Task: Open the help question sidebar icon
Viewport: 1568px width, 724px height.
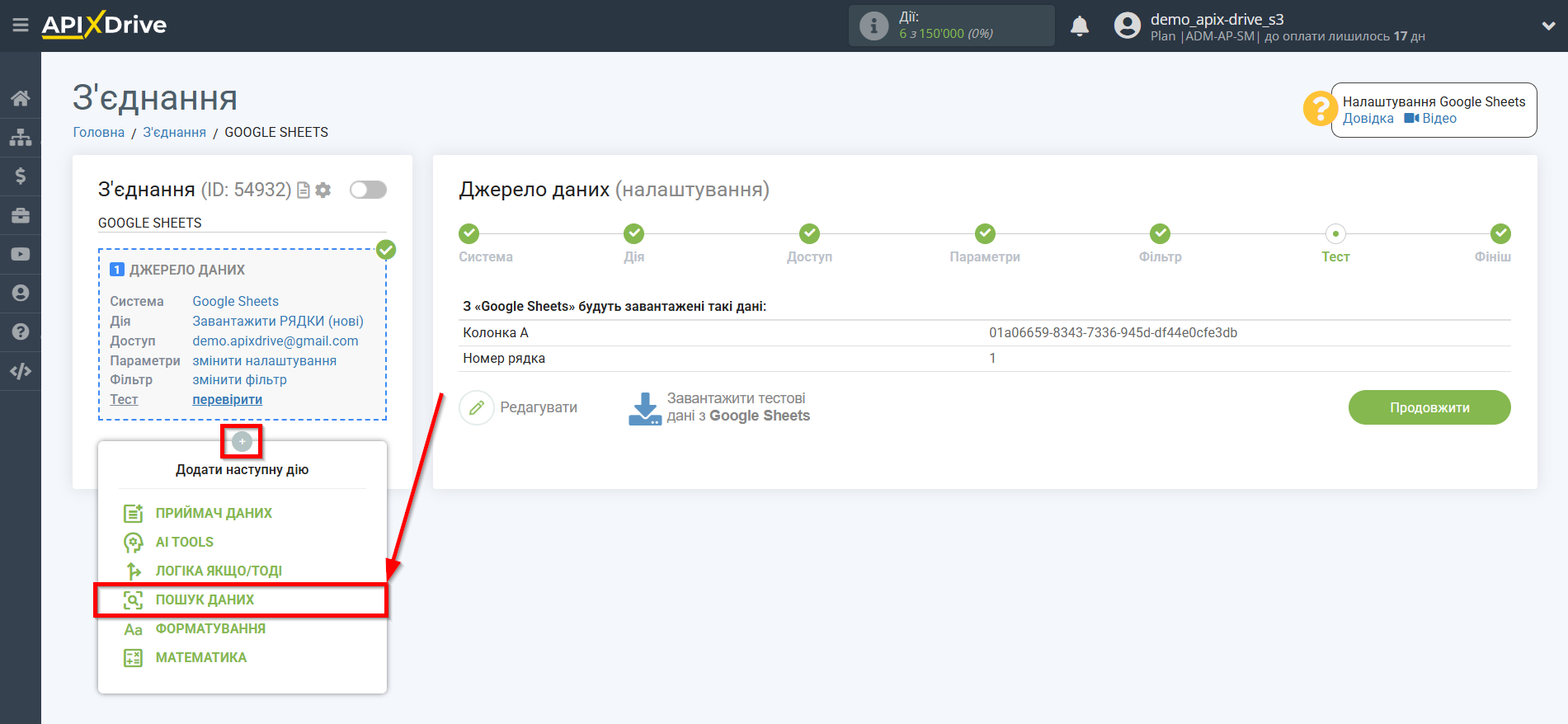Action: [21, 331]
